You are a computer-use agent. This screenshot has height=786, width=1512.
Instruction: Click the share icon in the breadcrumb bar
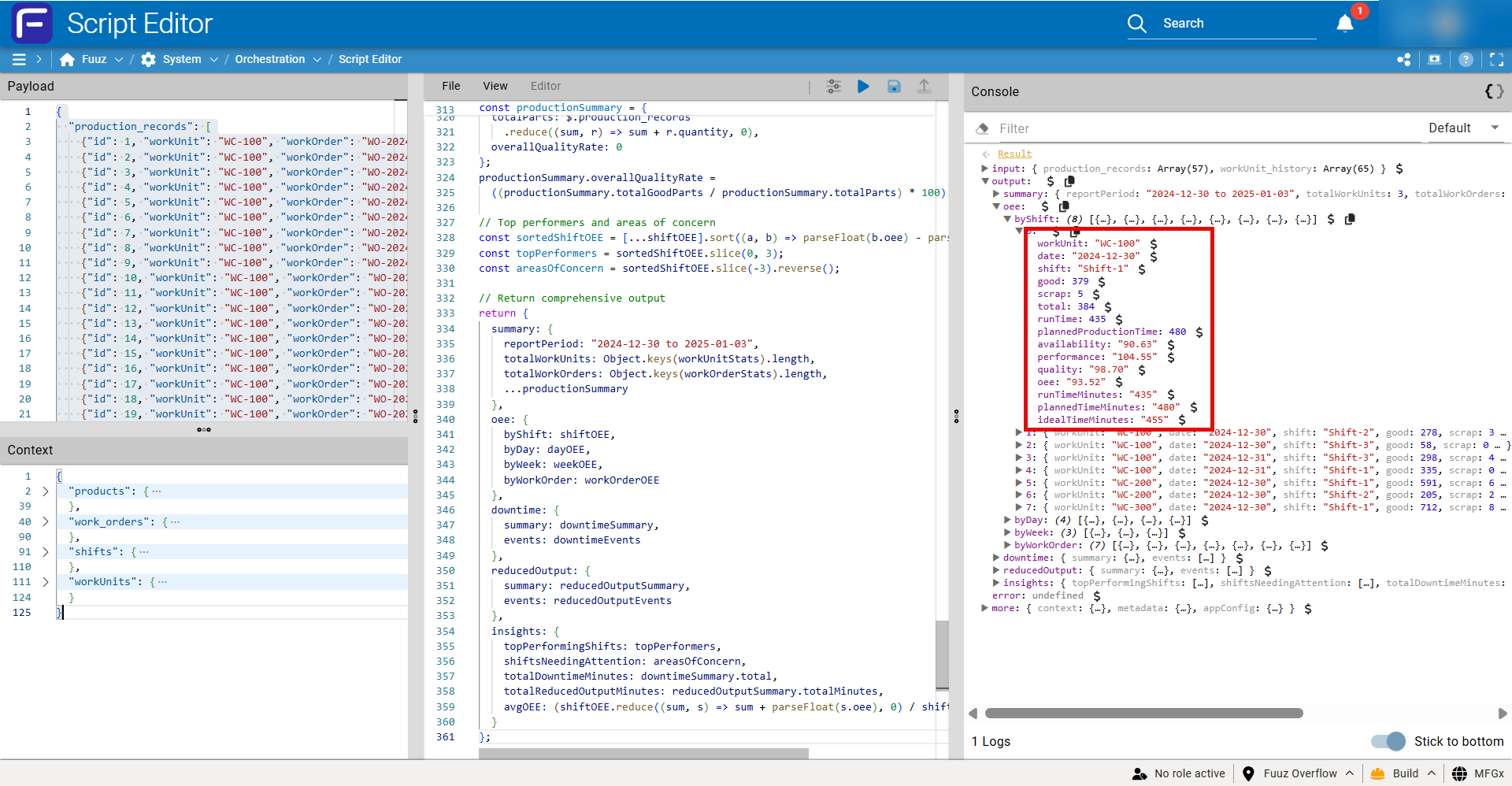coord(1403,59)
